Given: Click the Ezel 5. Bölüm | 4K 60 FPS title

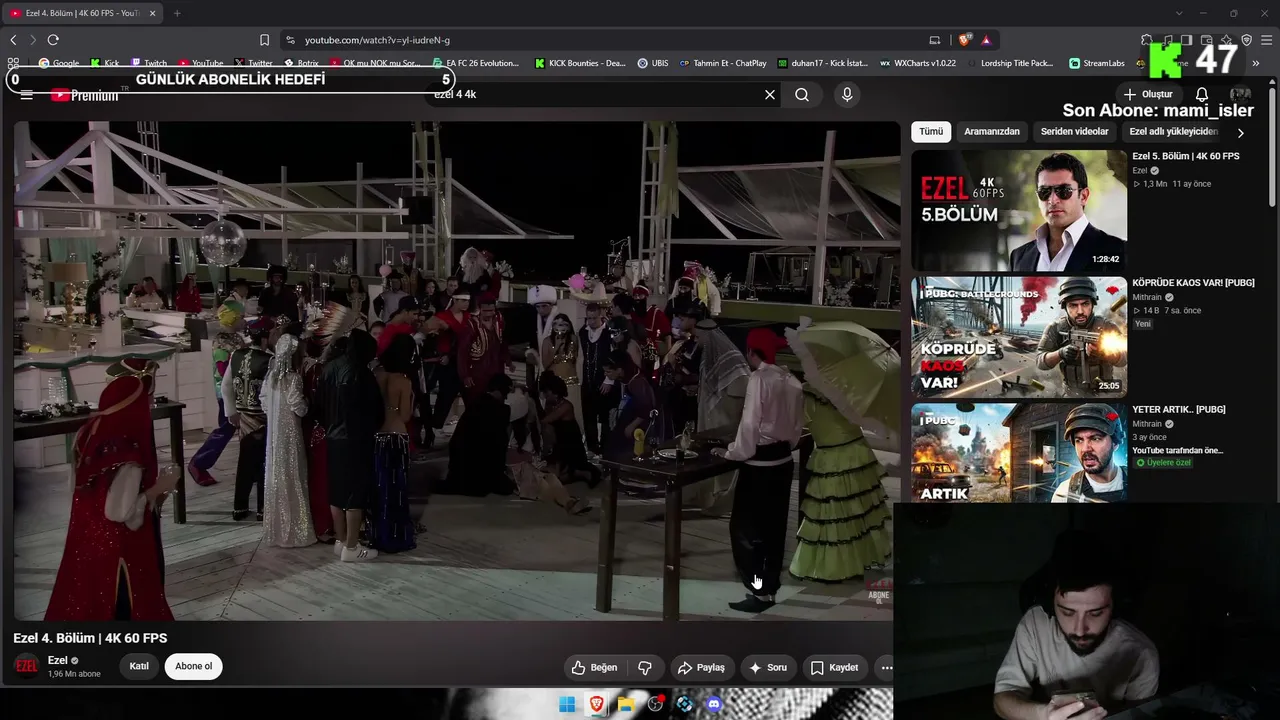Looking at the screenshot, I should point(1185,156).
